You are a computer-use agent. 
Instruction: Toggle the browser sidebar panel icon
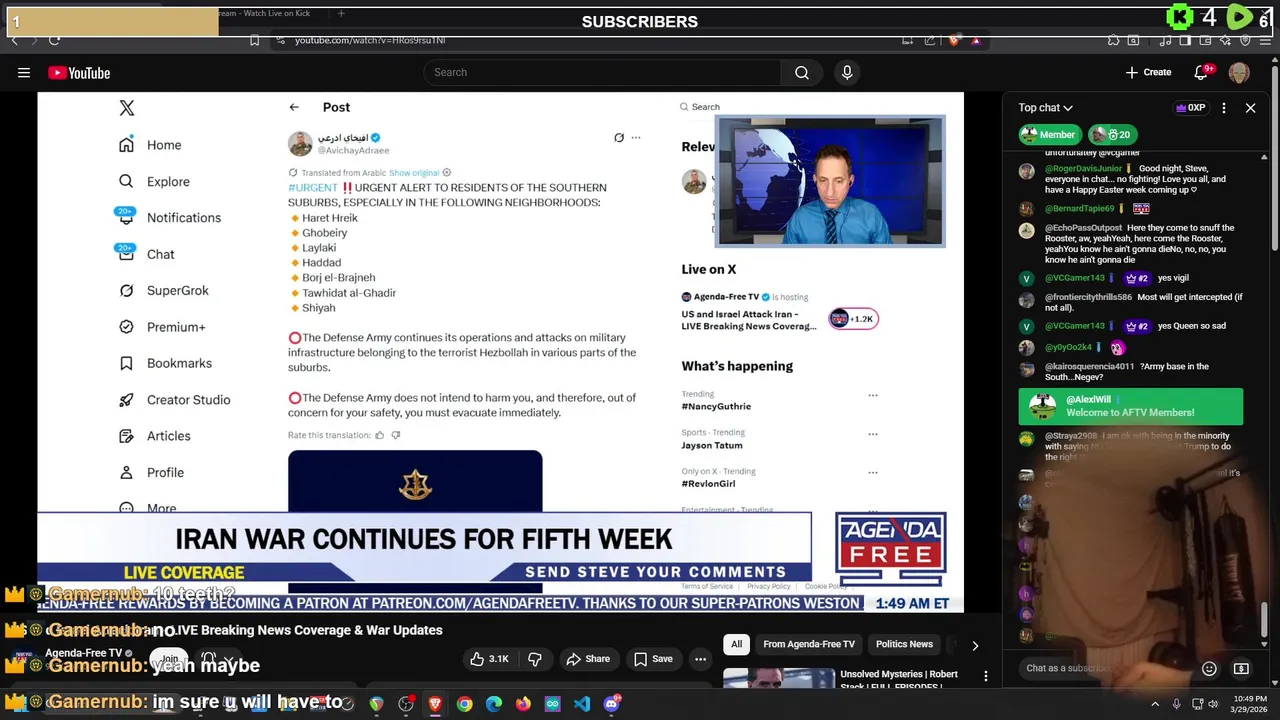(1185, 40)
